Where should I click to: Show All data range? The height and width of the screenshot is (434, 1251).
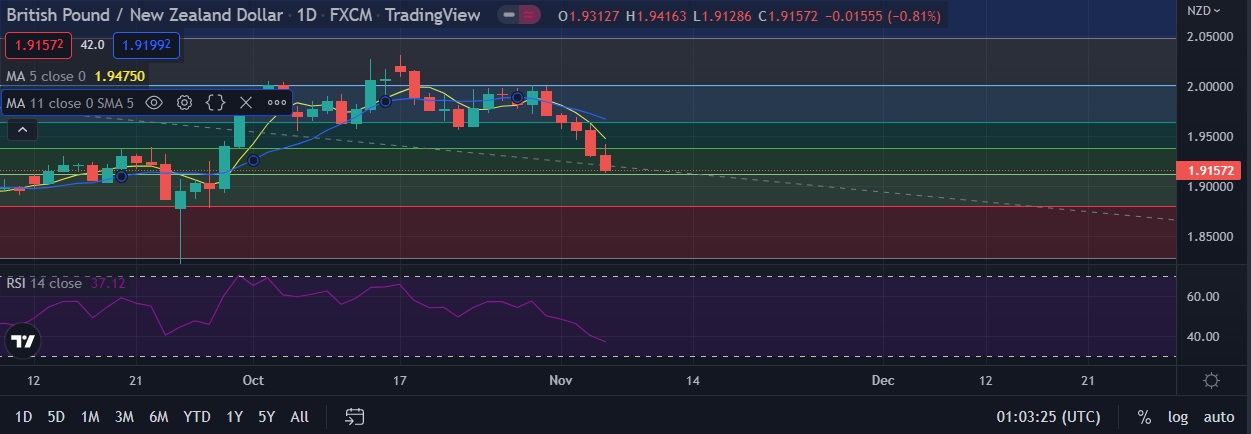pos(299,417)
